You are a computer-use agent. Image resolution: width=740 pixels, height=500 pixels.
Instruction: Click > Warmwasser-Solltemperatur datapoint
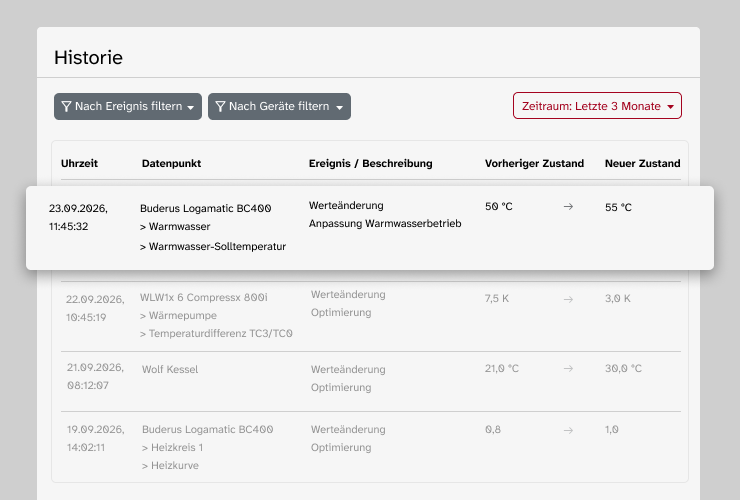tap(213, 246)
